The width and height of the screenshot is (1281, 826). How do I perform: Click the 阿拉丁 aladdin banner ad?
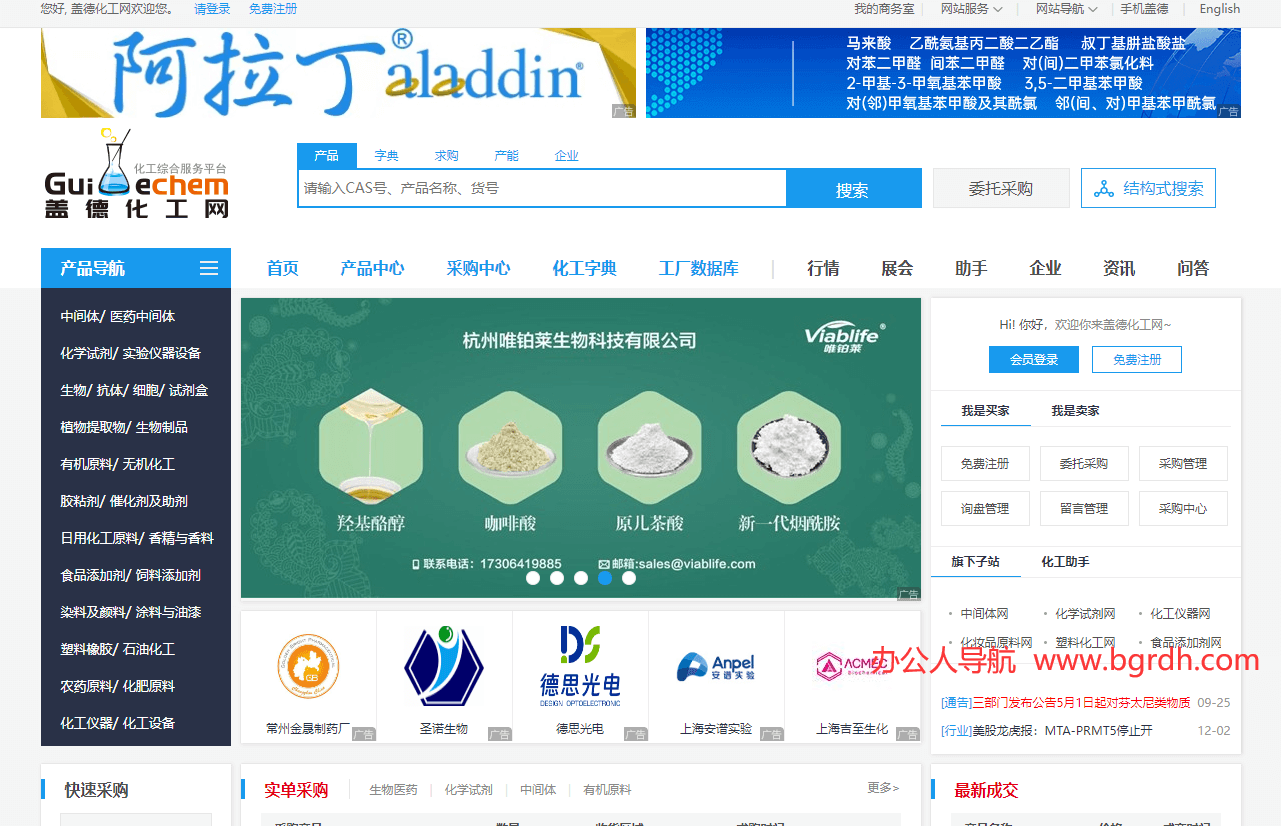point(338,73)
